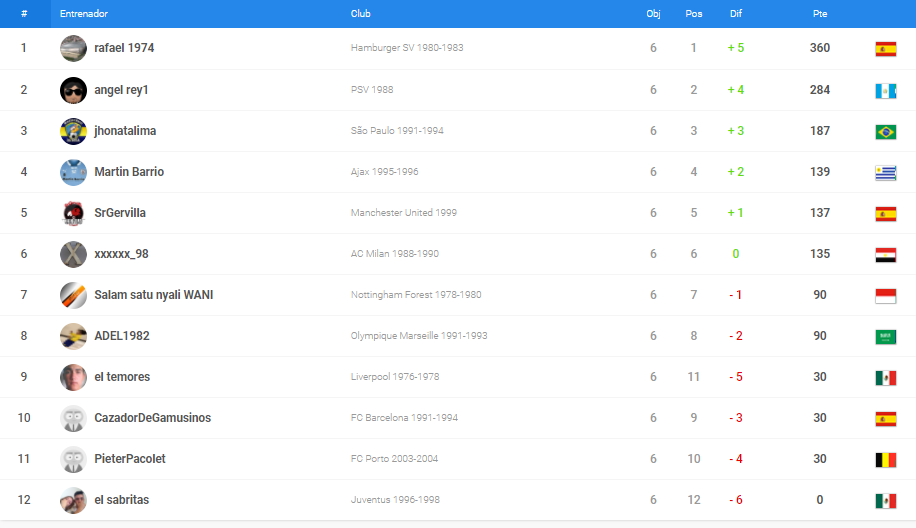Open Salam satu nyali WANI's profile link
Viewport: 916px width, 528px height.
(x=154, y=295)
